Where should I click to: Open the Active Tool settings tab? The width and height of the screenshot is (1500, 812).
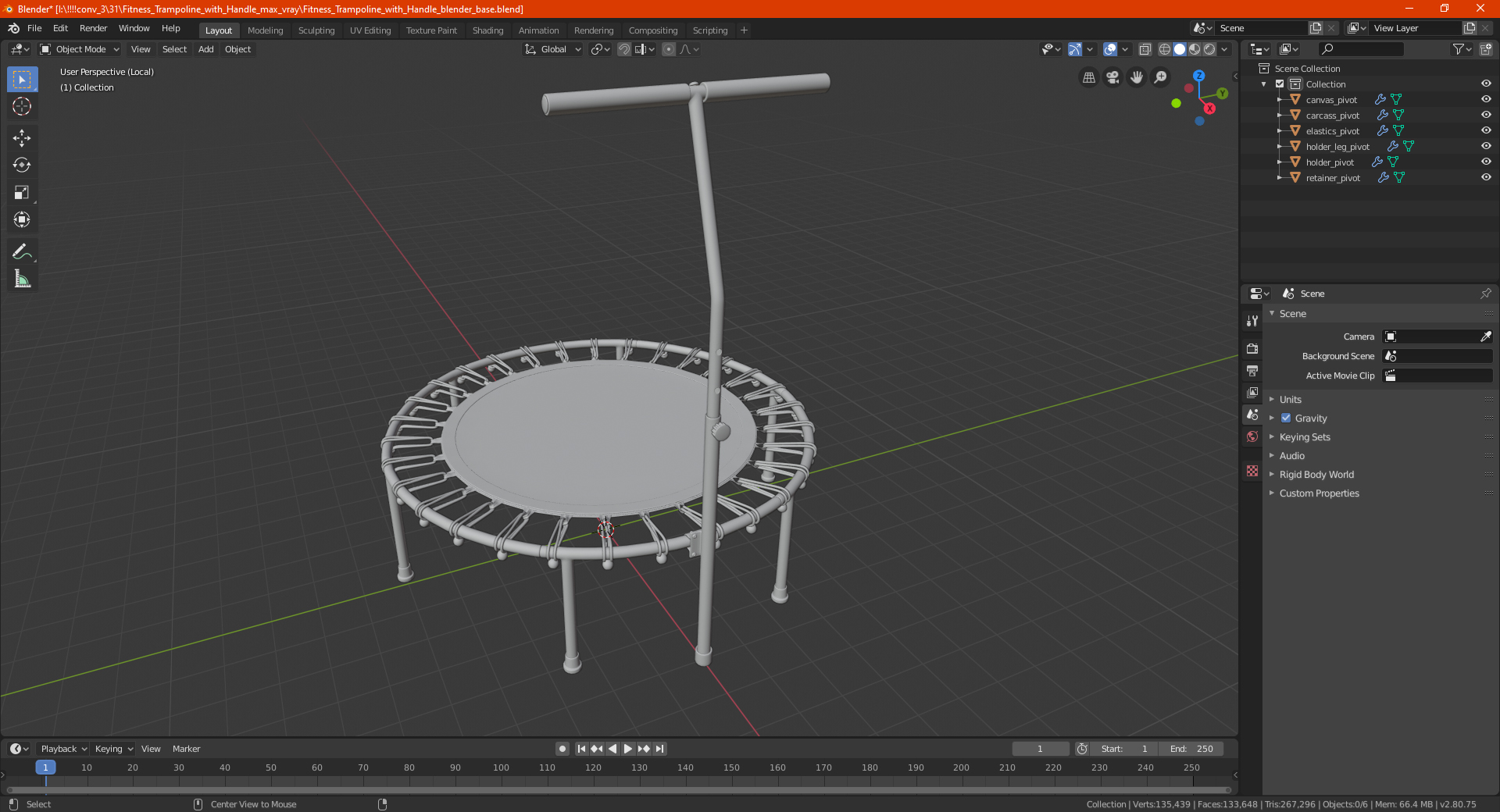(1252, 321)
